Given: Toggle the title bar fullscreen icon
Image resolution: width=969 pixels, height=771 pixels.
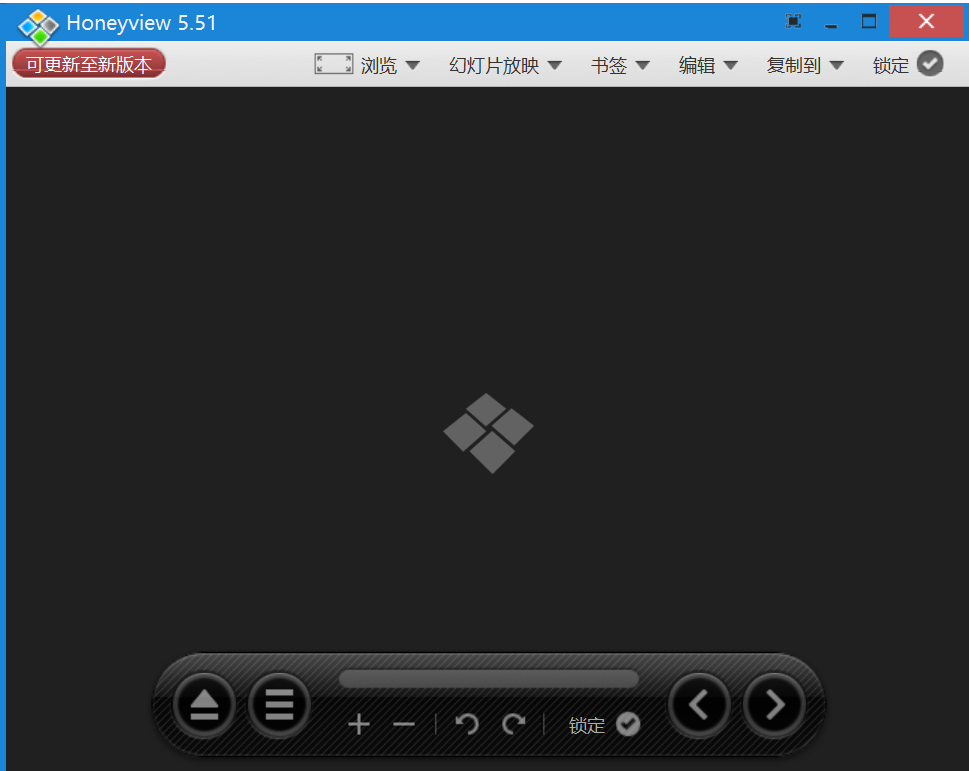Looking at the screenshot, I should [x=793, y=21].
